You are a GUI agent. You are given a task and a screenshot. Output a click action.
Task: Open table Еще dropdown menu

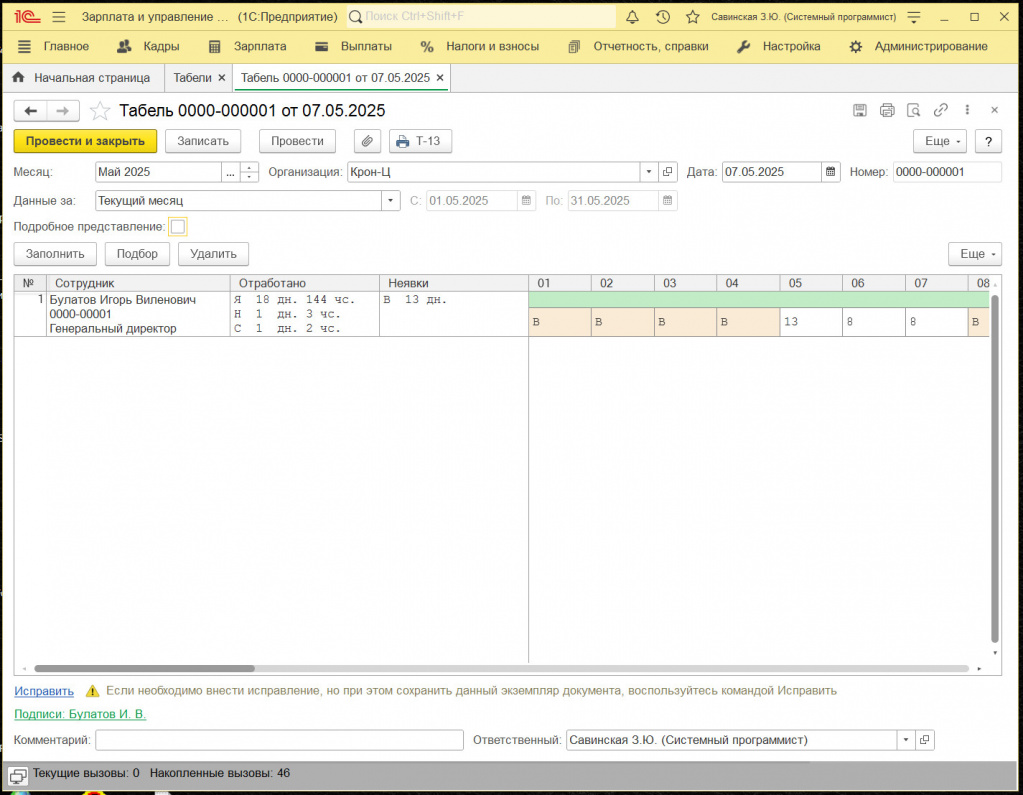click(975, 254)
